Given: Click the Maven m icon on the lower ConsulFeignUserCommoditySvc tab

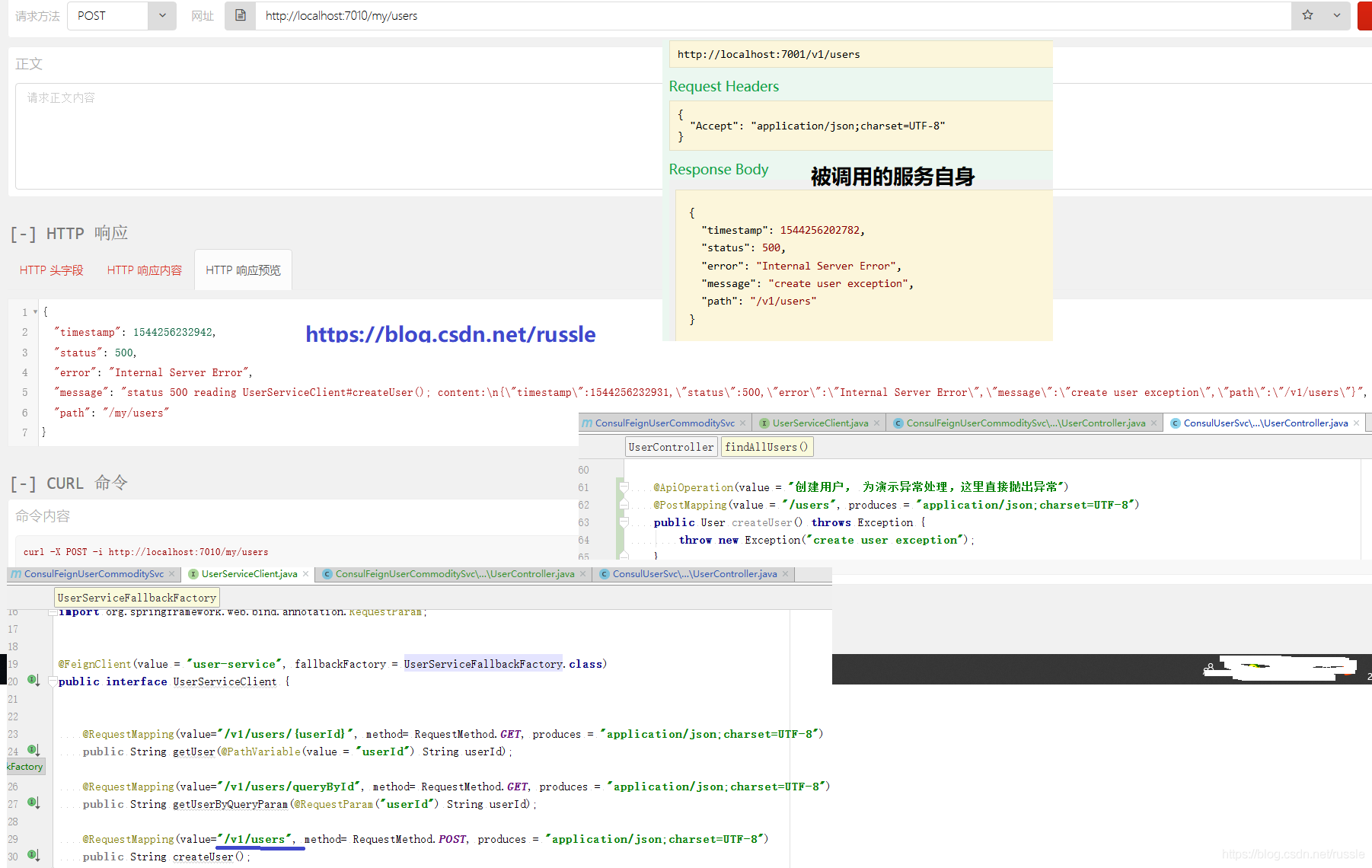Looking at the screenshot, I should click(x=16, y=574).
